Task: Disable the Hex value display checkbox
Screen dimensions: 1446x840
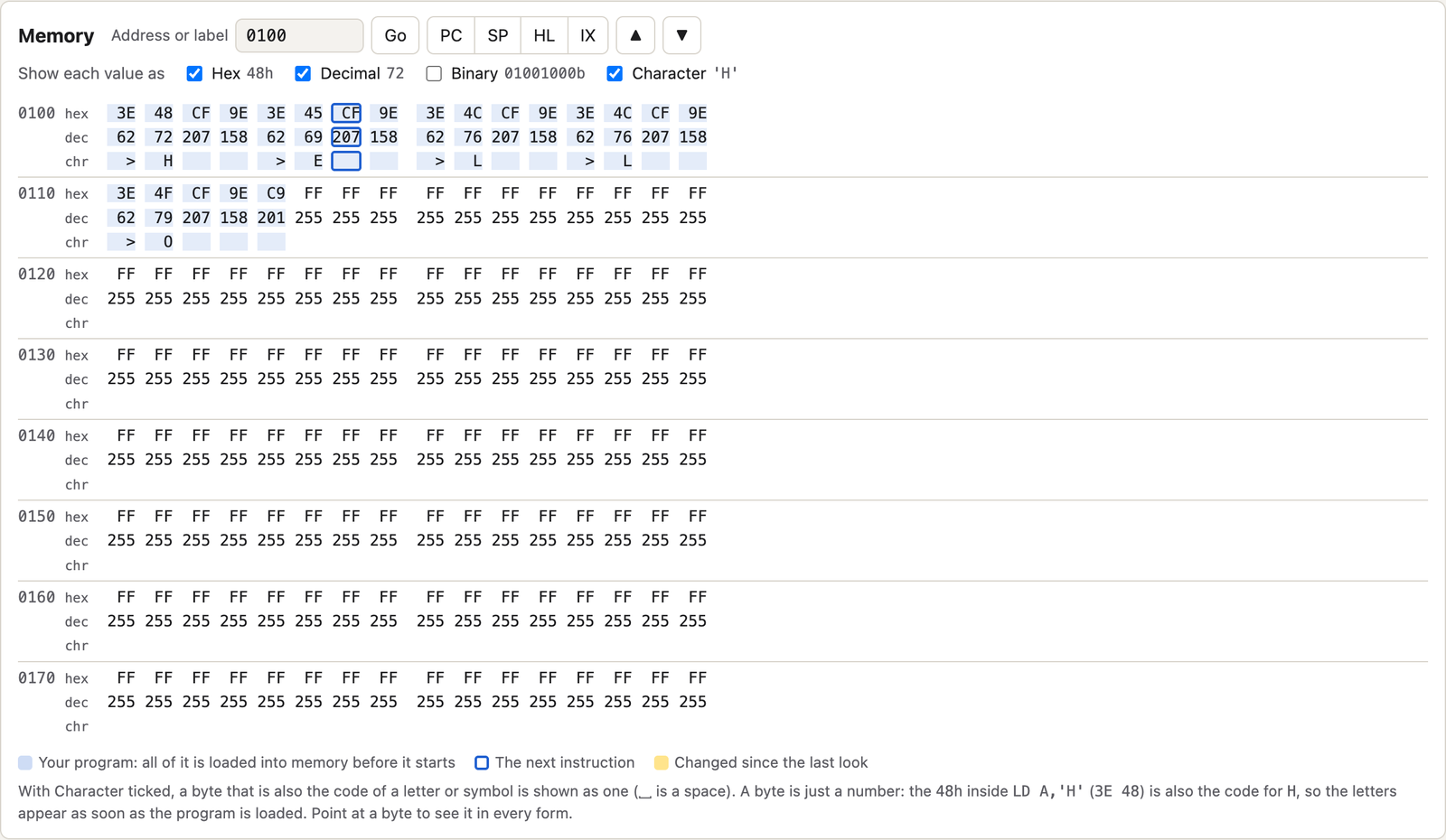Action: [x=194, y=73]
